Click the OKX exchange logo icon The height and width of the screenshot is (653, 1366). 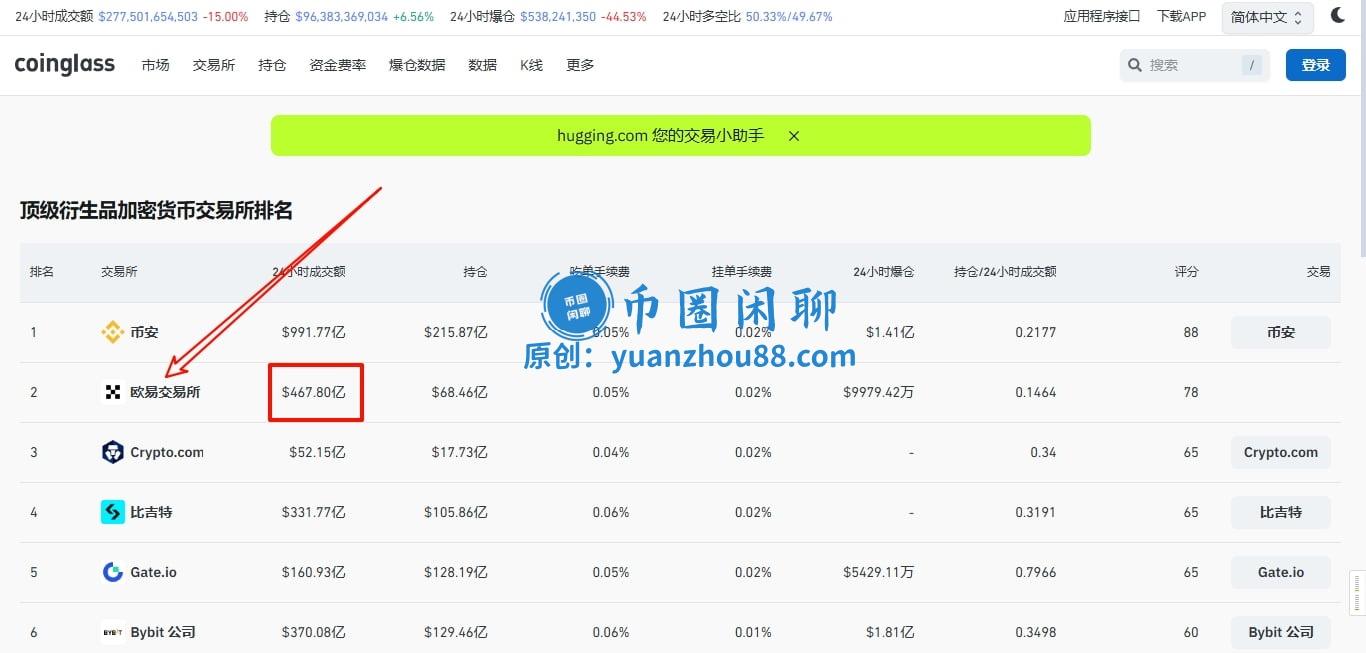pos(113,392)
